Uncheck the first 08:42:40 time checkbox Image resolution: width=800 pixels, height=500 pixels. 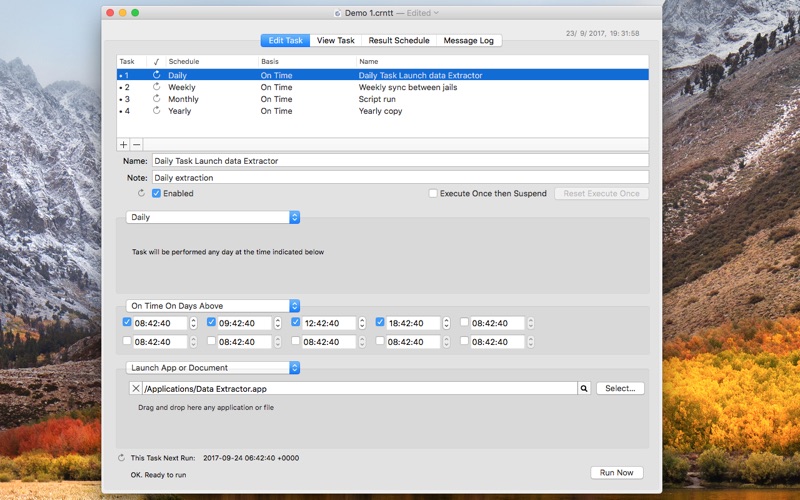pos(127,322)
